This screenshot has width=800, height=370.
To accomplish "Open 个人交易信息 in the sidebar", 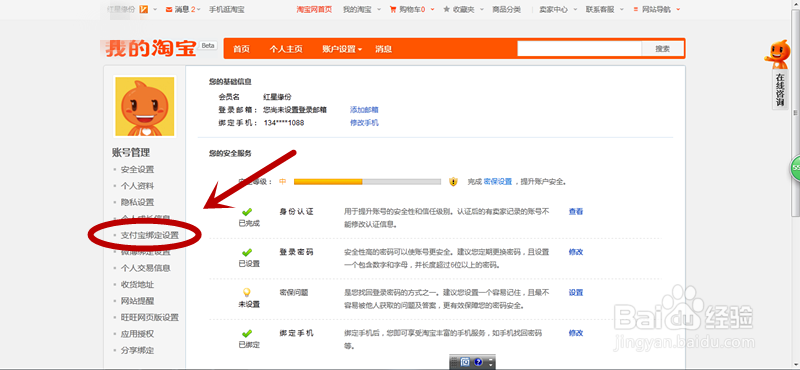I will click(145, 268).
